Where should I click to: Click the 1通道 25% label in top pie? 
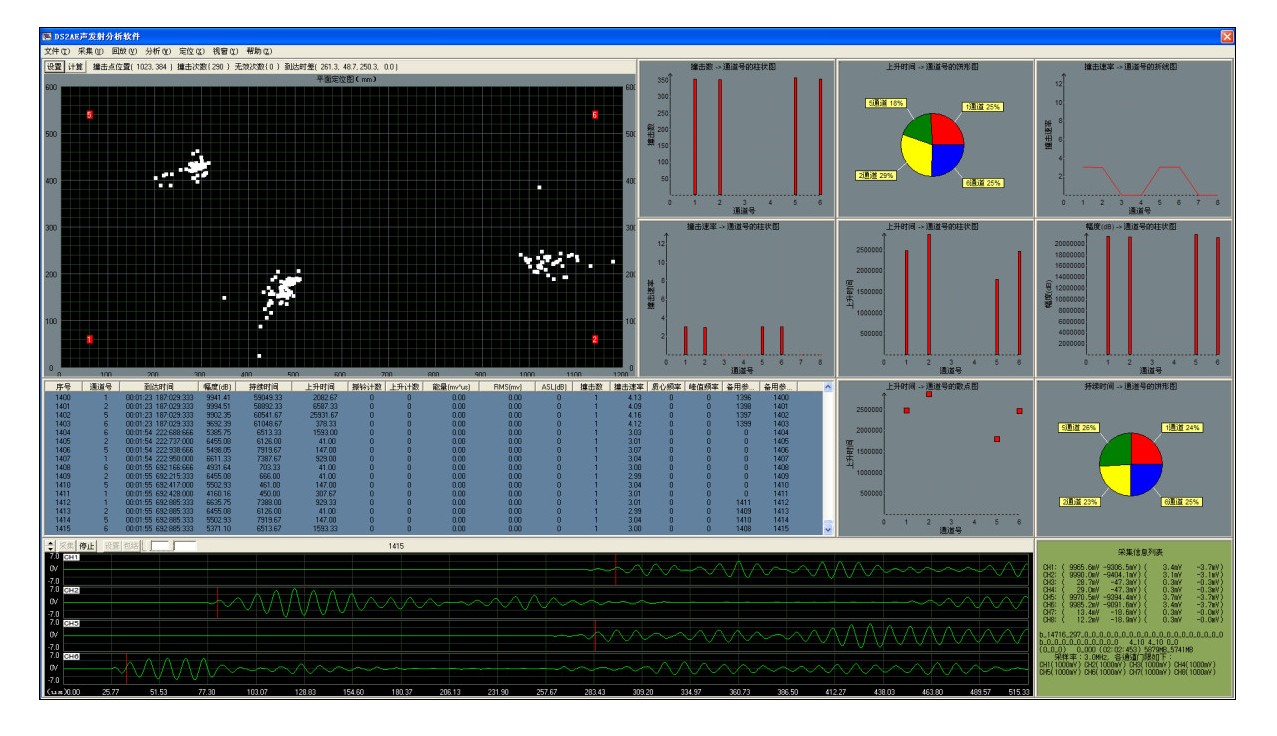tap(982, 106)
